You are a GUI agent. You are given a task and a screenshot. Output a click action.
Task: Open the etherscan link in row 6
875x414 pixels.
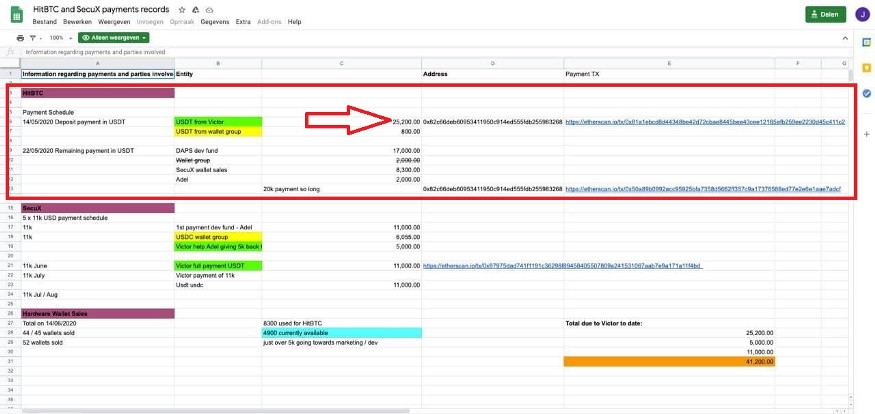click(705, 121)
